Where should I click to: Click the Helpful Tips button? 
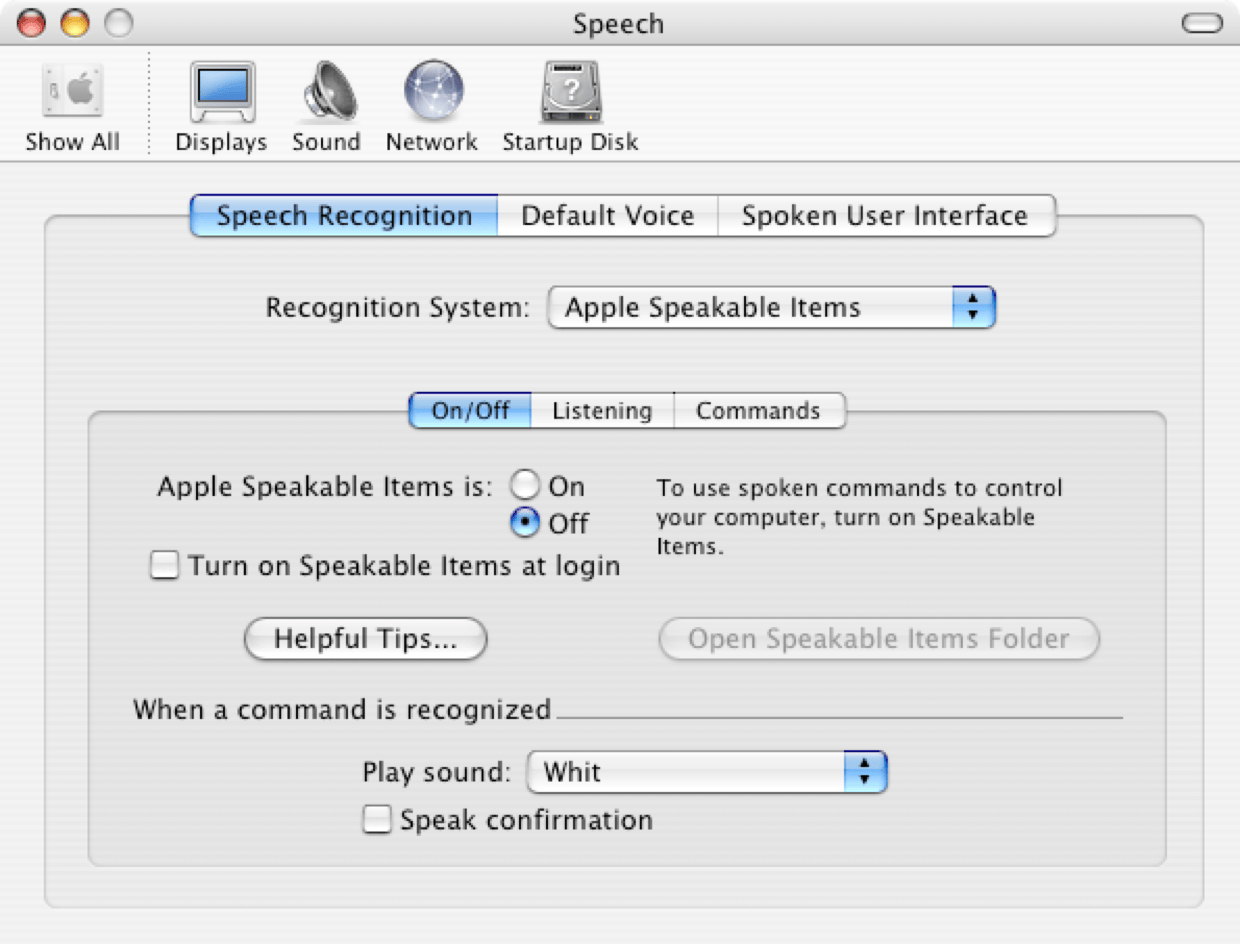365,639
